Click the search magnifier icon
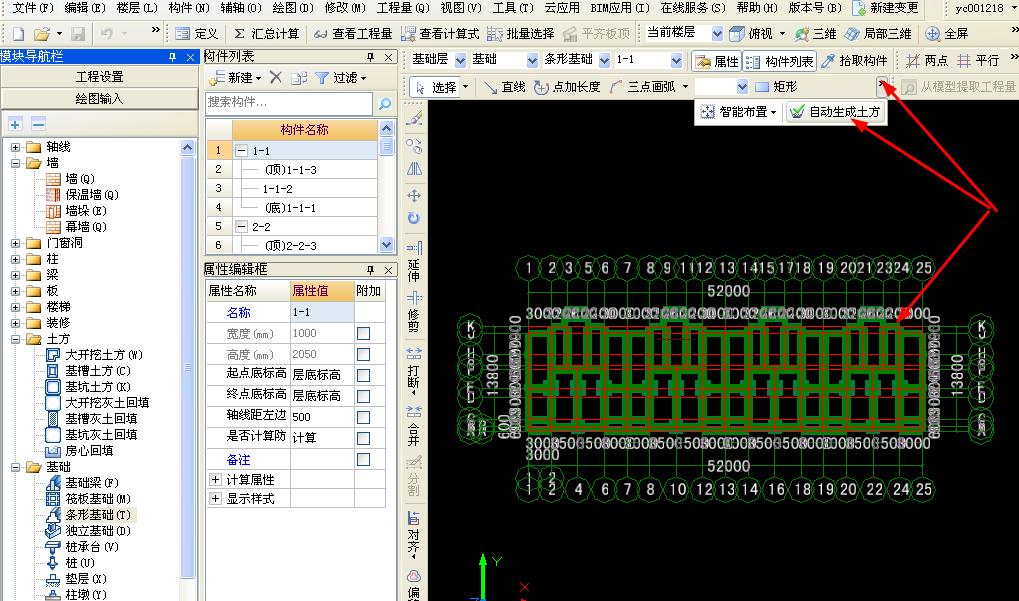The image size is (1019, 601). coord(385,103)
